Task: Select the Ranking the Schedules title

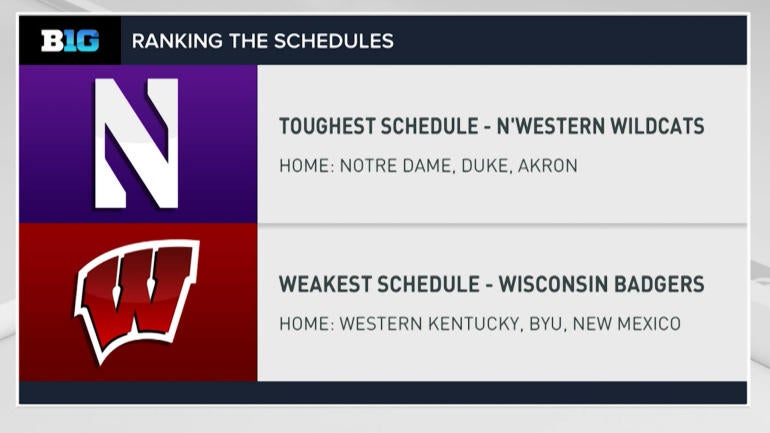Action: 263,41
